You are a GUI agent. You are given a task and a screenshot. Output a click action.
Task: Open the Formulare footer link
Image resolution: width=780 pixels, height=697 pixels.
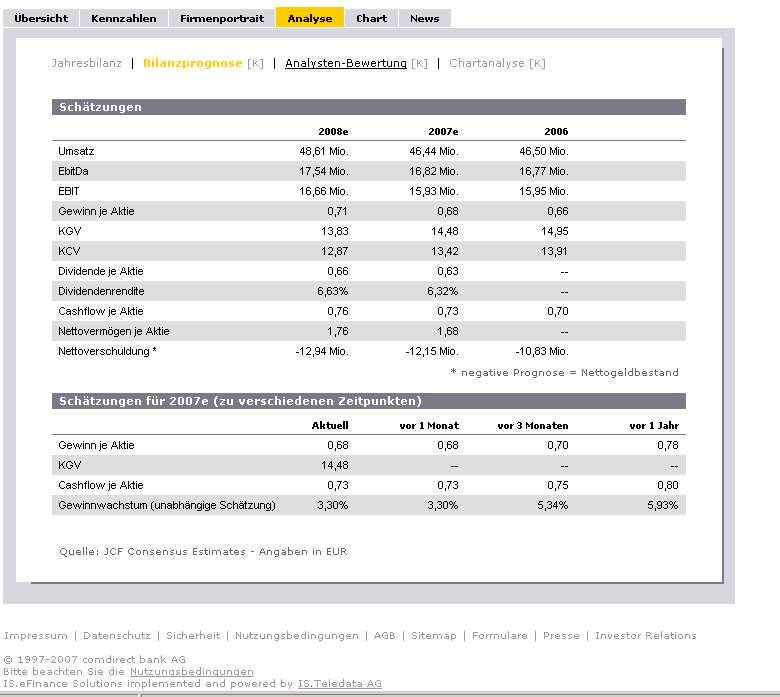tap(499, 636)
